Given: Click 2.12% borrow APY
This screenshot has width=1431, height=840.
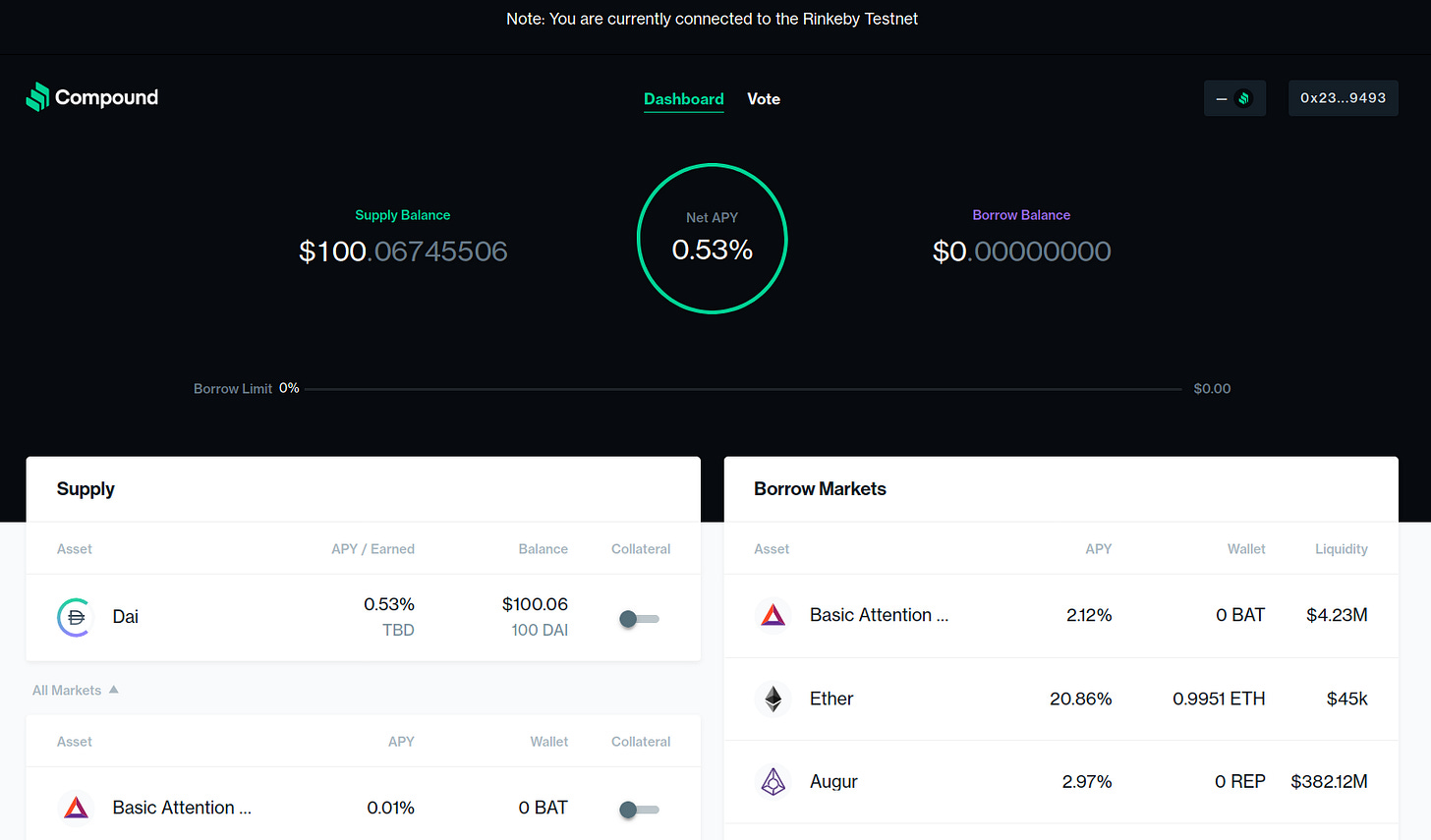Looking at the screenshot, I should [x=1089, y=615].
